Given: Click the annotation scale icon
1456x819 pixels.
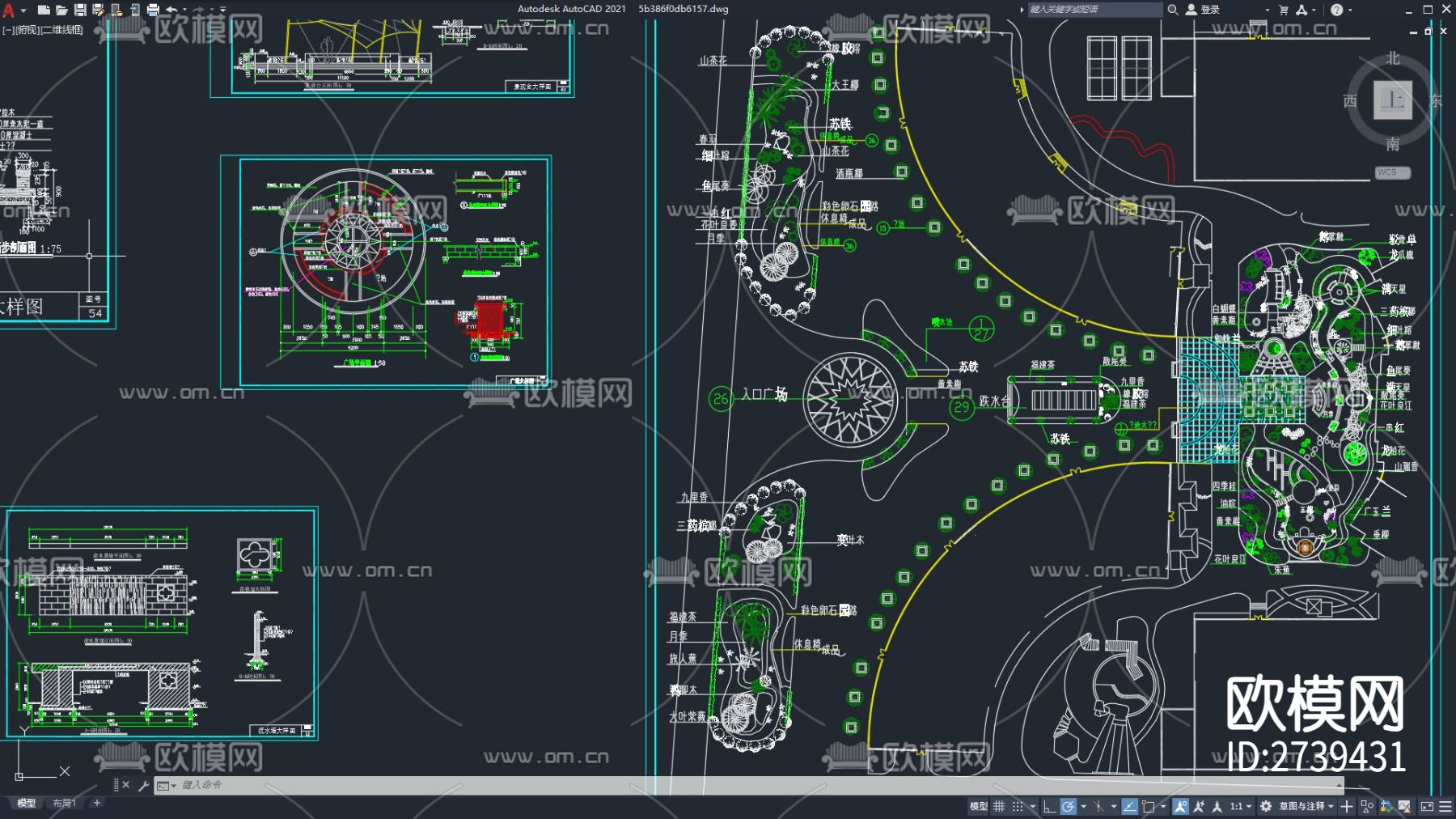Looking at the screenshot, I should (x=1217, y=806).
